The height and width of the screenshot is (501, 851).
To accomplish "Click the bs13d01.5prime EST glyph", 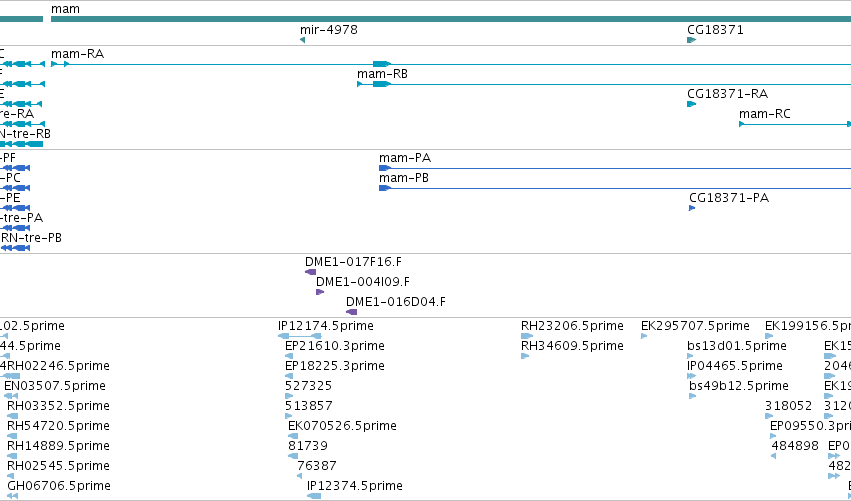I will coord(690,356).
